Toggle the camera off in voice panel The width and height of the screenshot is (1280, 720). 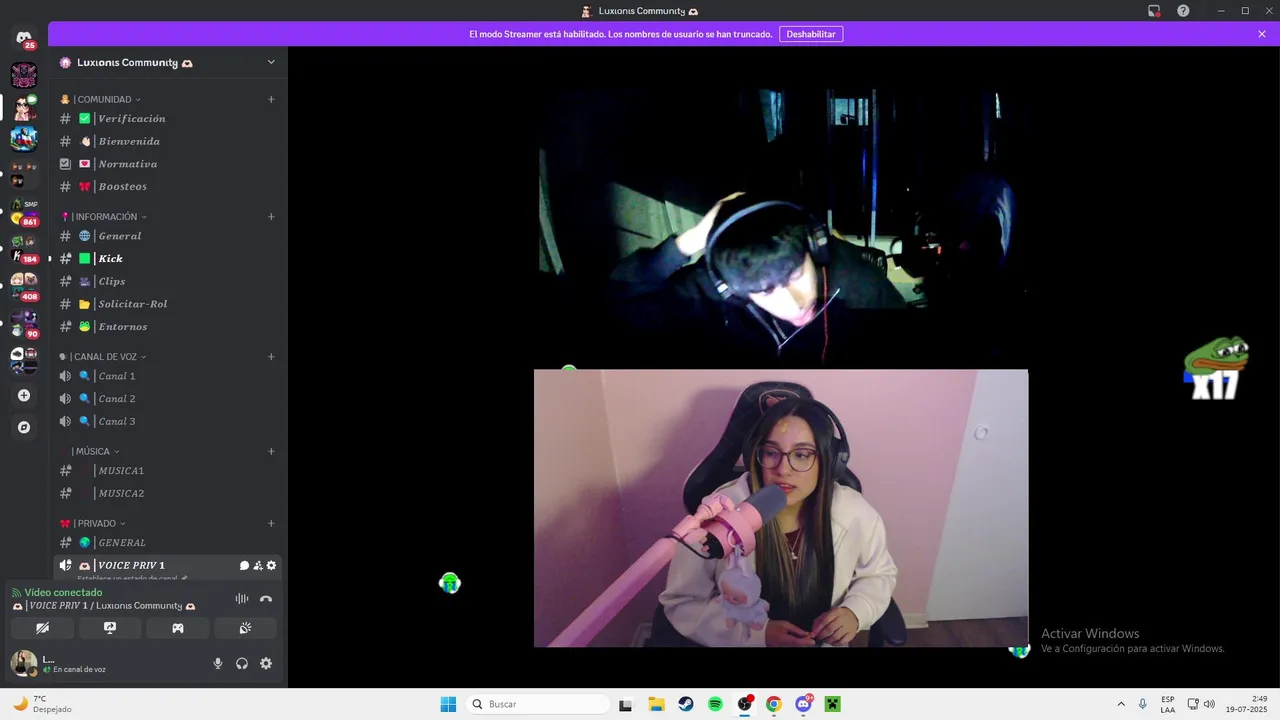point(42,628)
